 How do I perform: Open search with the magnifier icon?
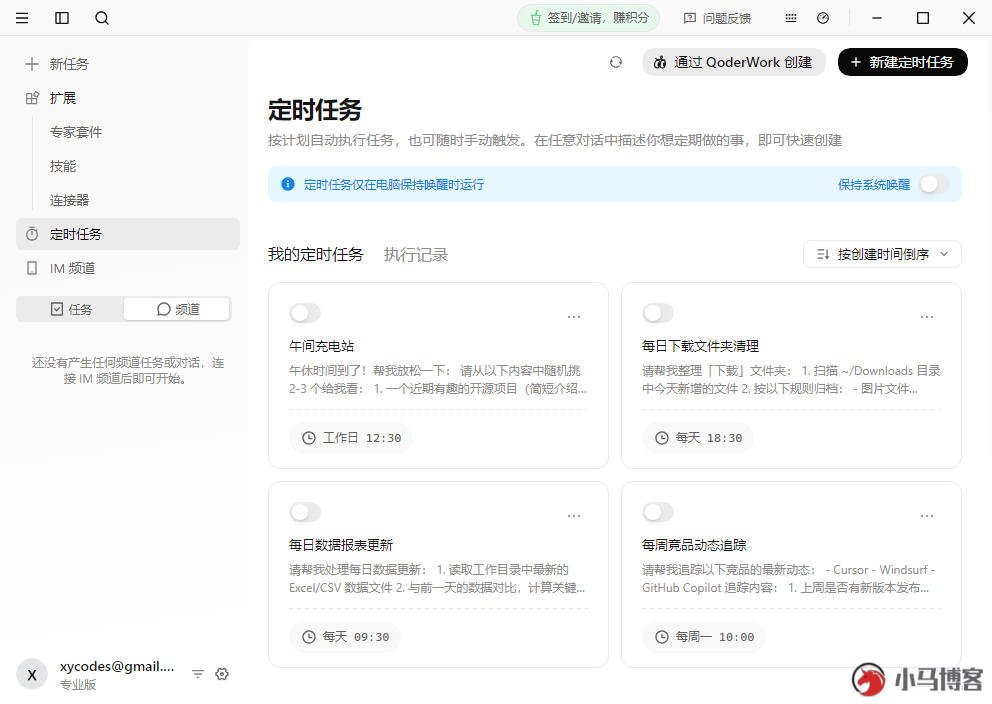coord(102,18)
